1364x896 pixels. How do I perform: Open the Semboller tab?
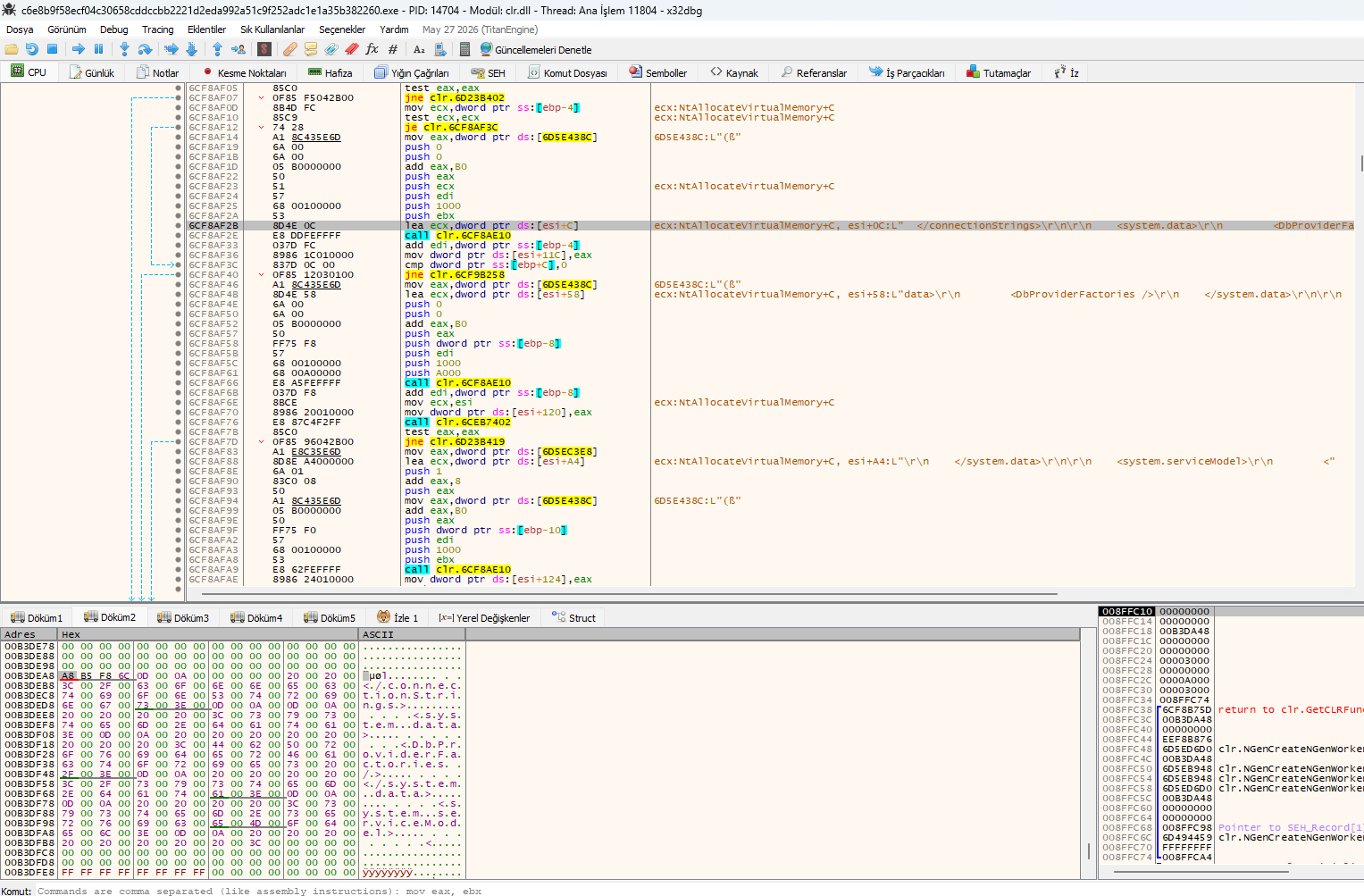(658, 73)
